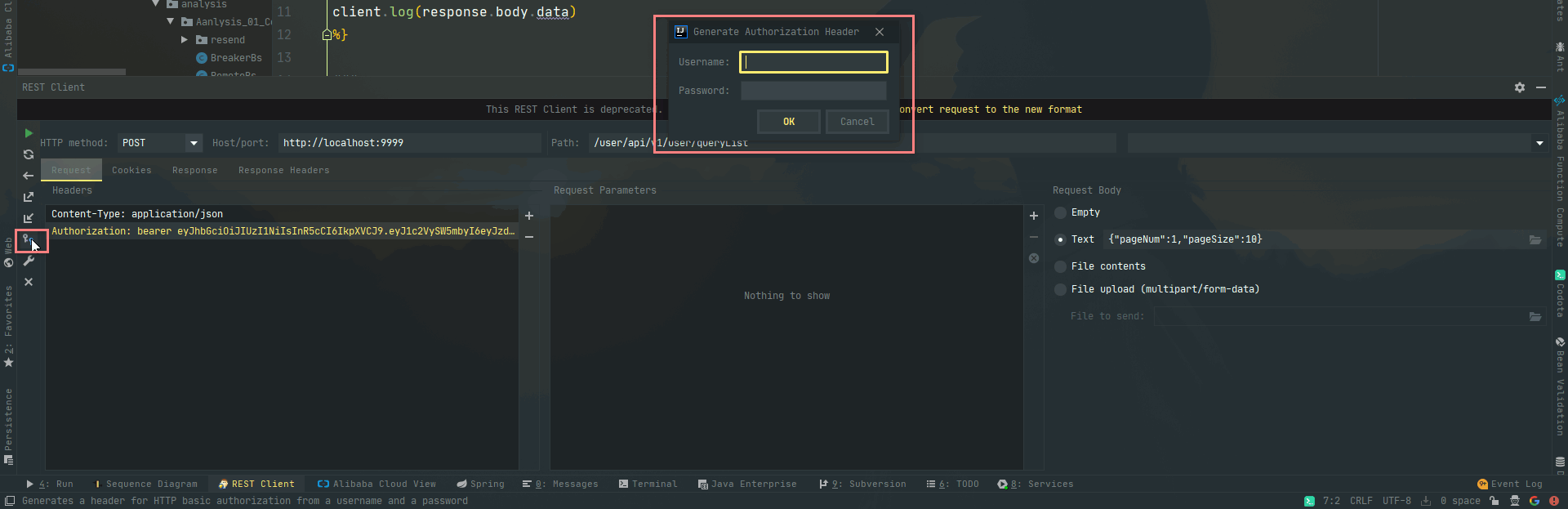Switch to the Request tab
Viewport: 1568px width, 509px height.
[71, 170]
